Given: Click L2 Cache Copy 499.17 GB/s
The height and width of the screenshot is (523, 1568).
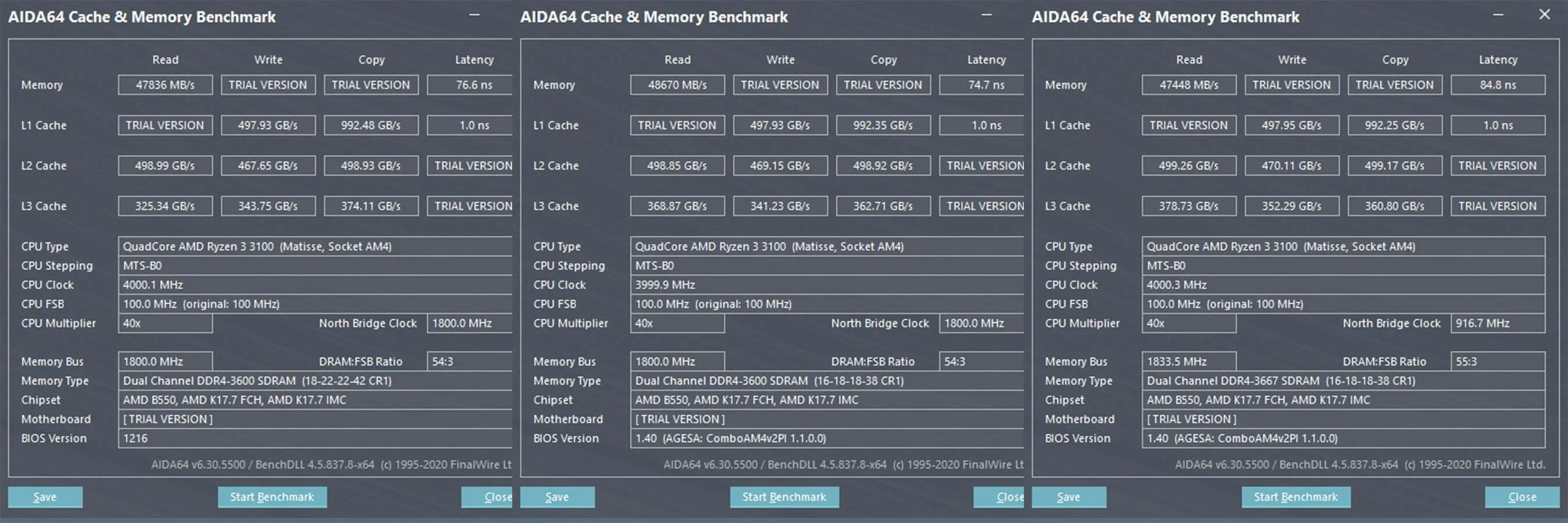Looking at the screenshot, I should coord(1394,165).
